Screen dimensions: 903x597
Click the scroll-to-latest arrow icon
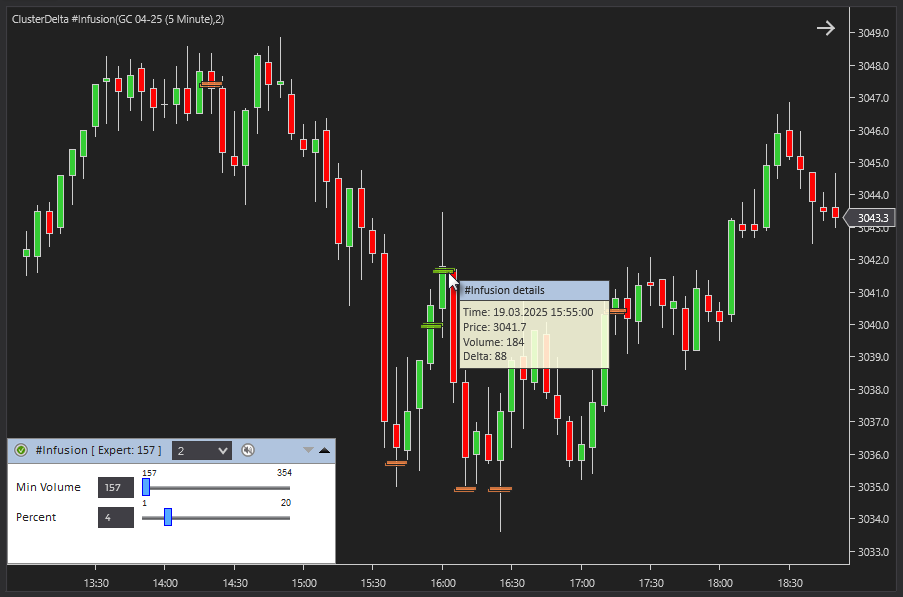(x=825, y=28)
